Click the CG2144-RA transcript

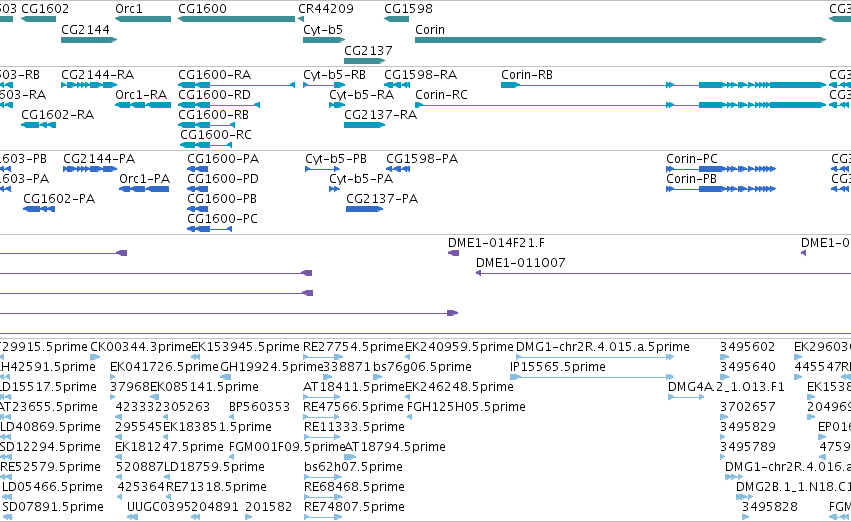point(89,85)
